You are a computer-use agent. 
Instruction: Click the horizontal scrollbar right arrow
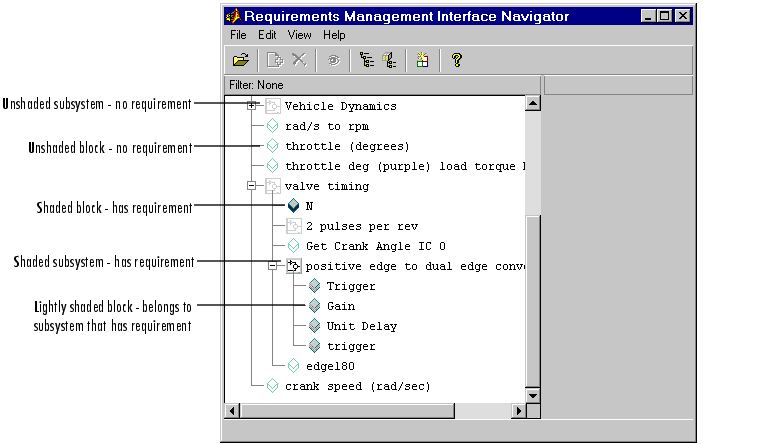[x=519, y=411]
